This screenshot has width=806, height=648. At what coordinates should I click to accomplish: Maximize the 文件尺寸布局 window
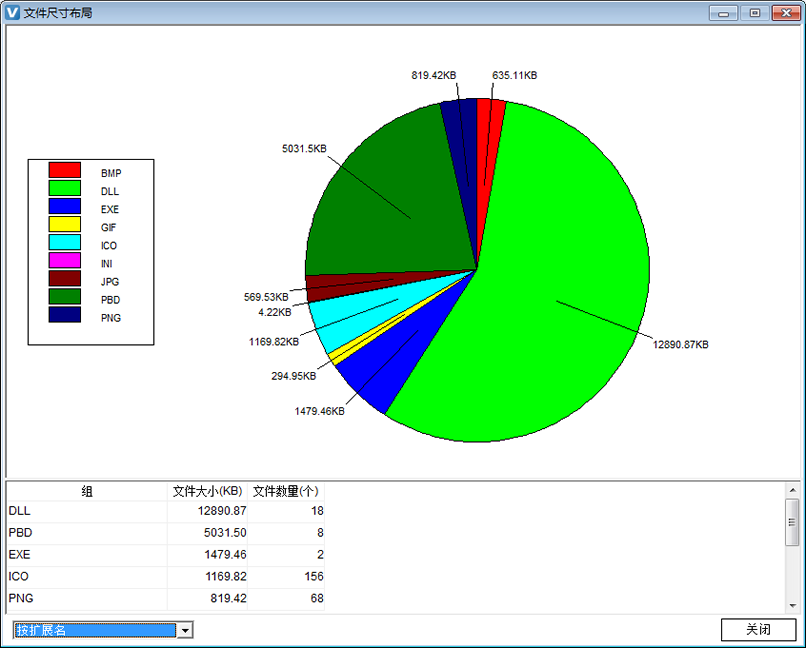click(755, 12)
